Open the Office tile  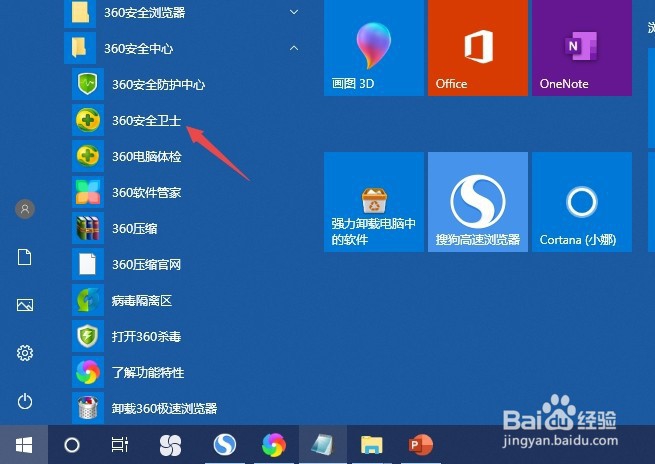point(478,48)
